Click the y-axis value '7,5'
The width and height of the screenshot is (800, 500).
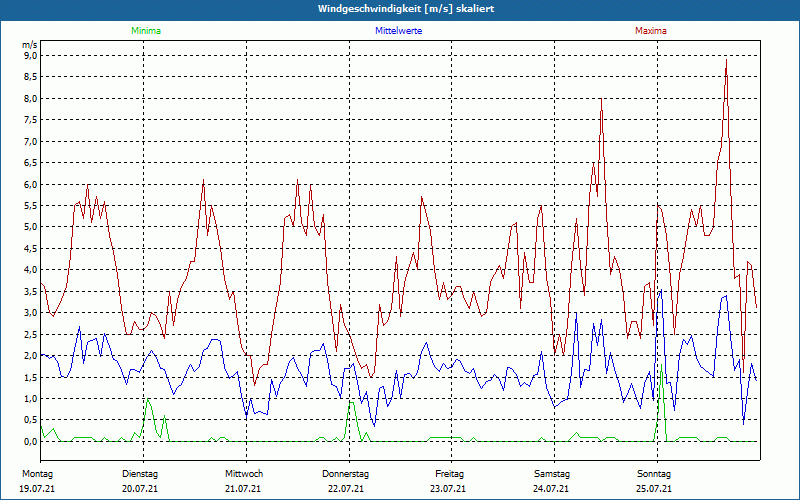click(x=31, y=120)
